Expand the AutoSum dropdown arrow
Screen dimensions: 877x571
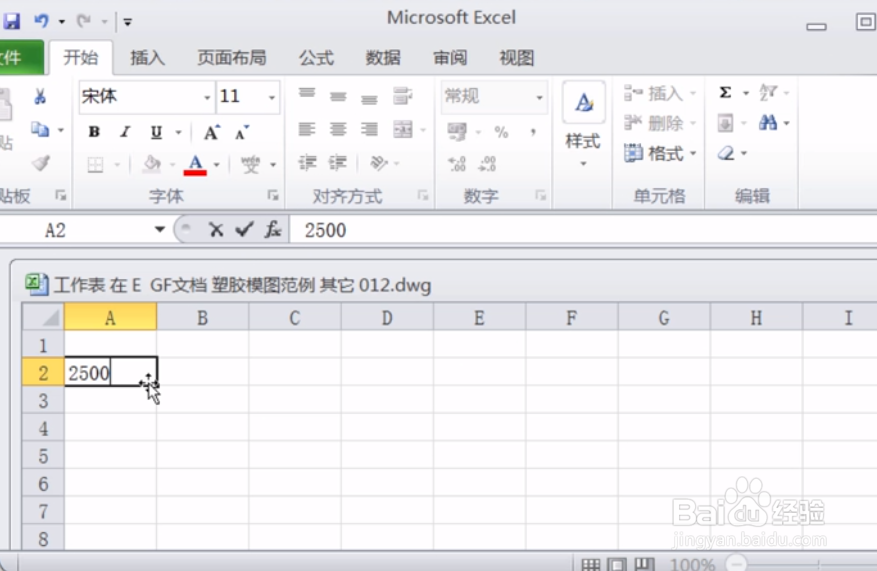[746, 93]
